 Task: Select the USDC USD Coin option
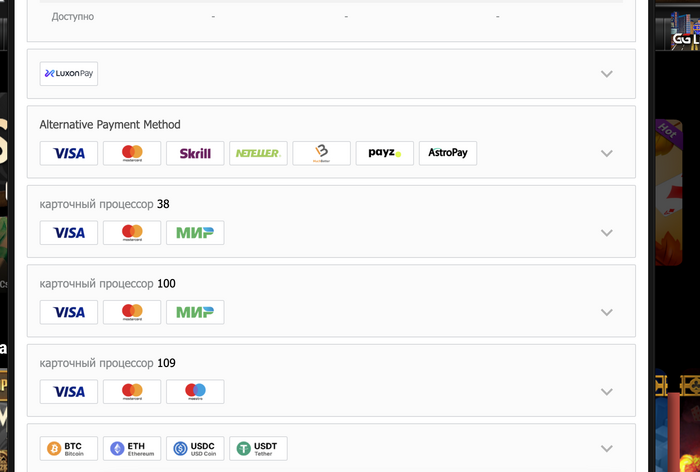(x=195, y=449)
